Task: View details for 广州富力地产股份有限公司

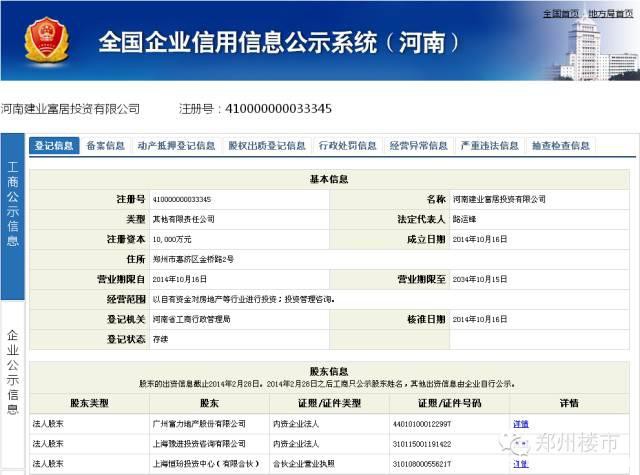Action: click(x=521, y=424)
